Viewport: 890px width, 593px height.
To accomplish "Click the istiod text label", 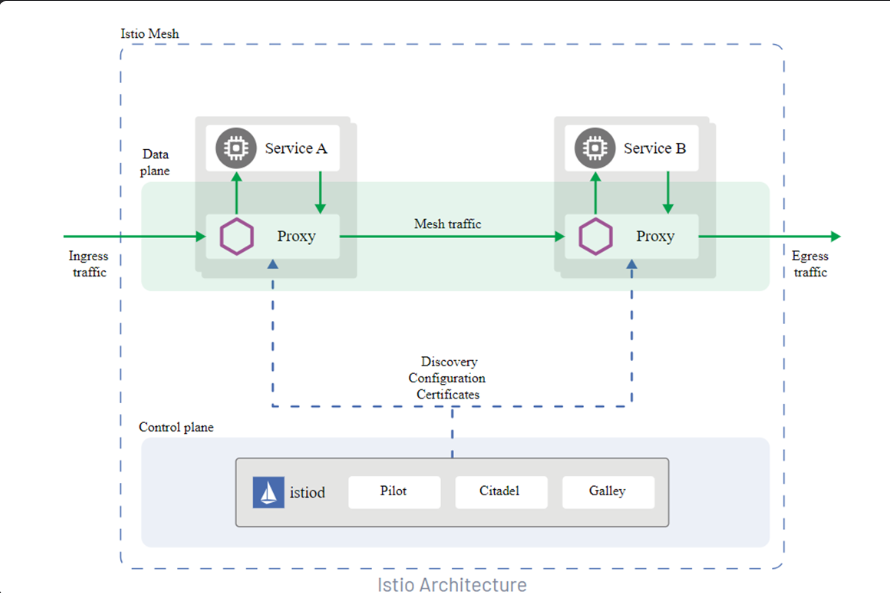I will (307, 492).
